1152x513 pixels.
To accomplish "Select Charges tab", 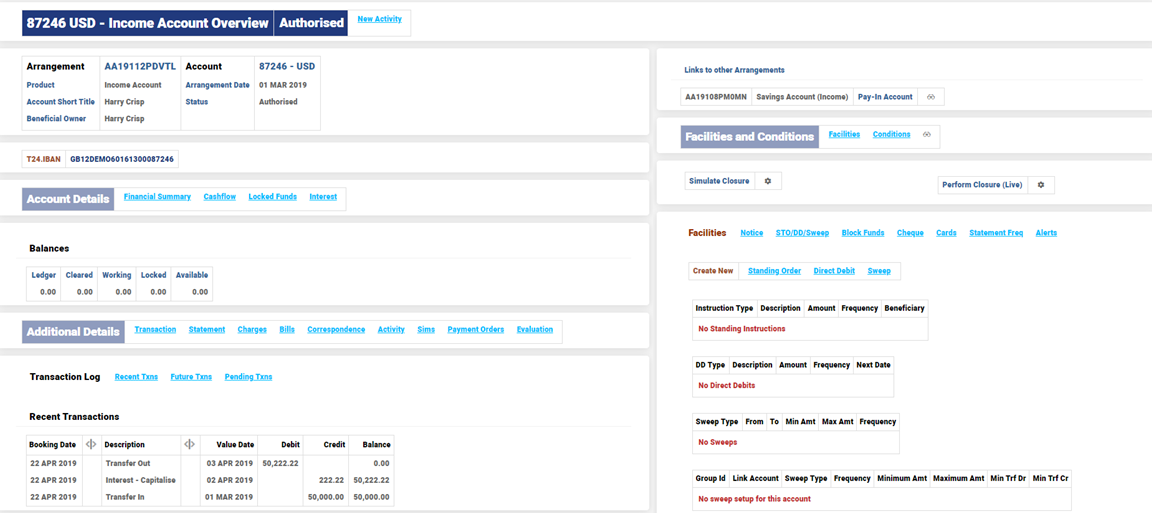I will 252,329.
